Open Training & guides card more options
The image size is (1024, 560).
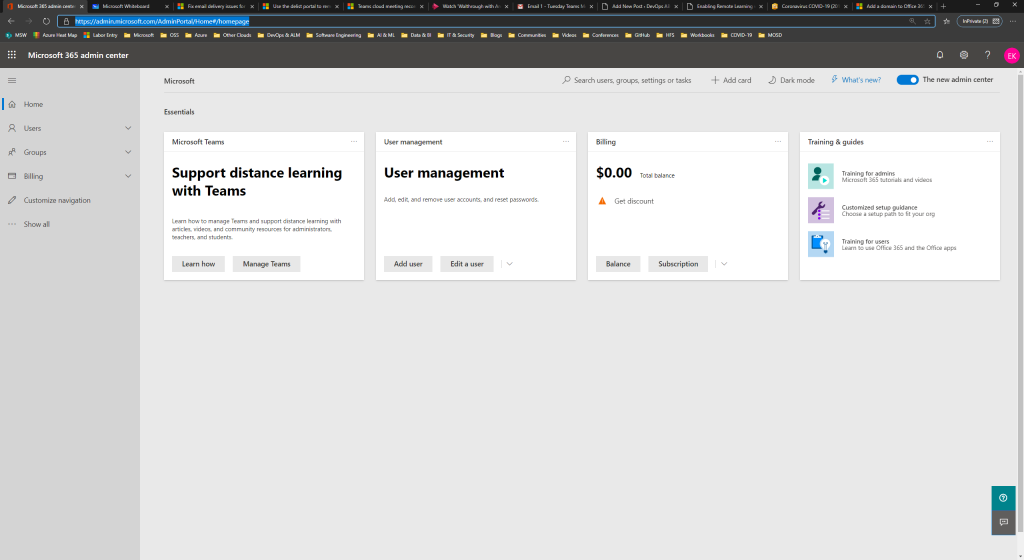coord(990,142)
